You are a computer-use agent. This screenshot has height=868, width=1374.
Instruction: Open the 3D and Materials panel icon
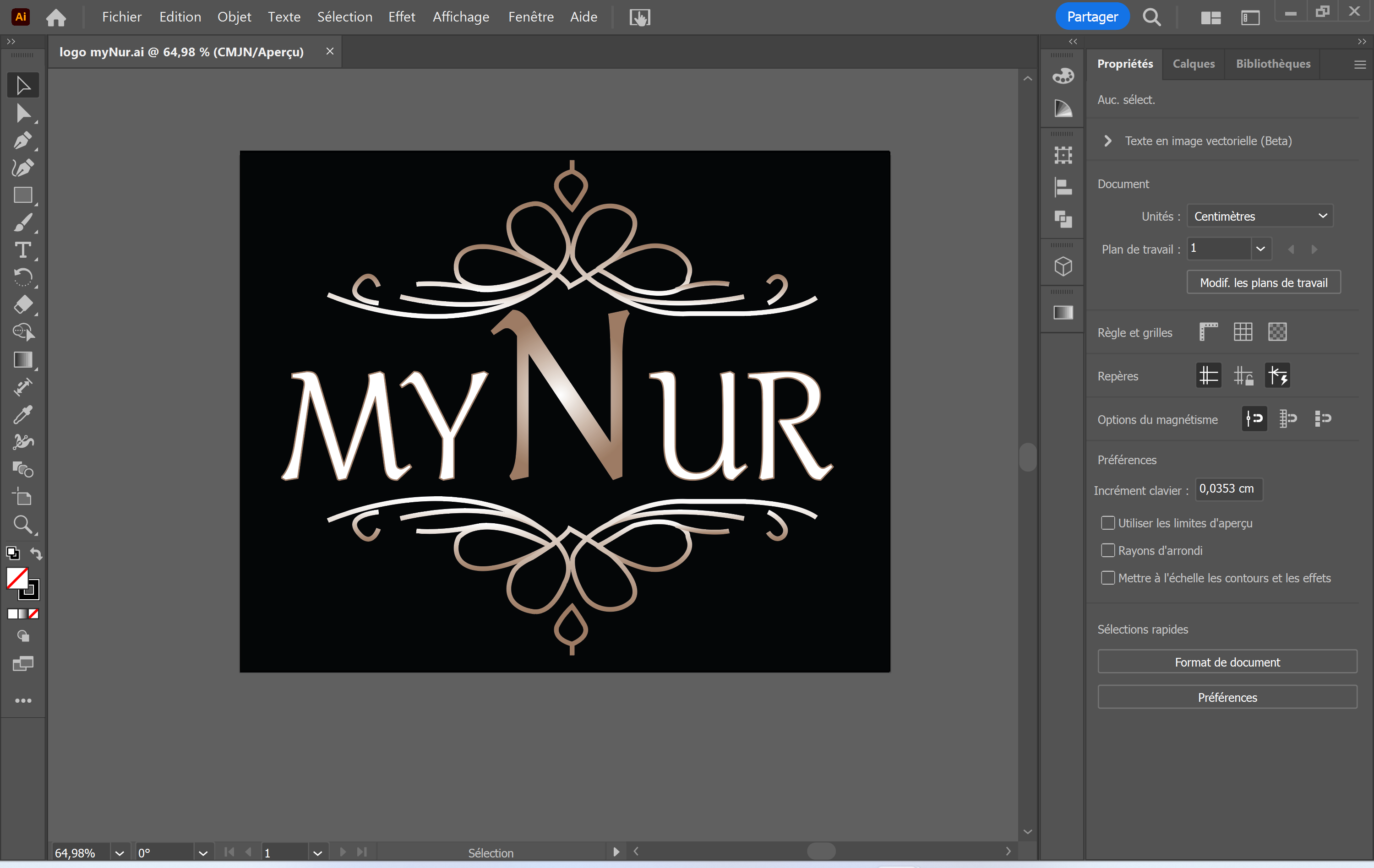[1063, 266]
